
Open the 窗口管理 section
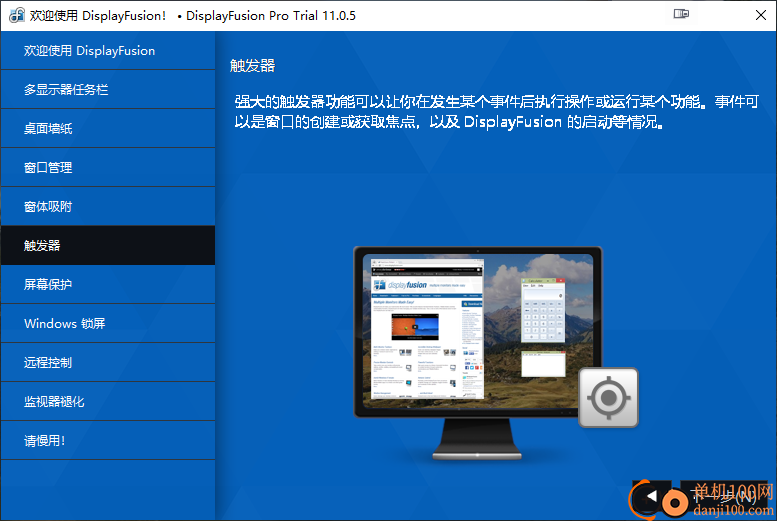click(108, 168)
